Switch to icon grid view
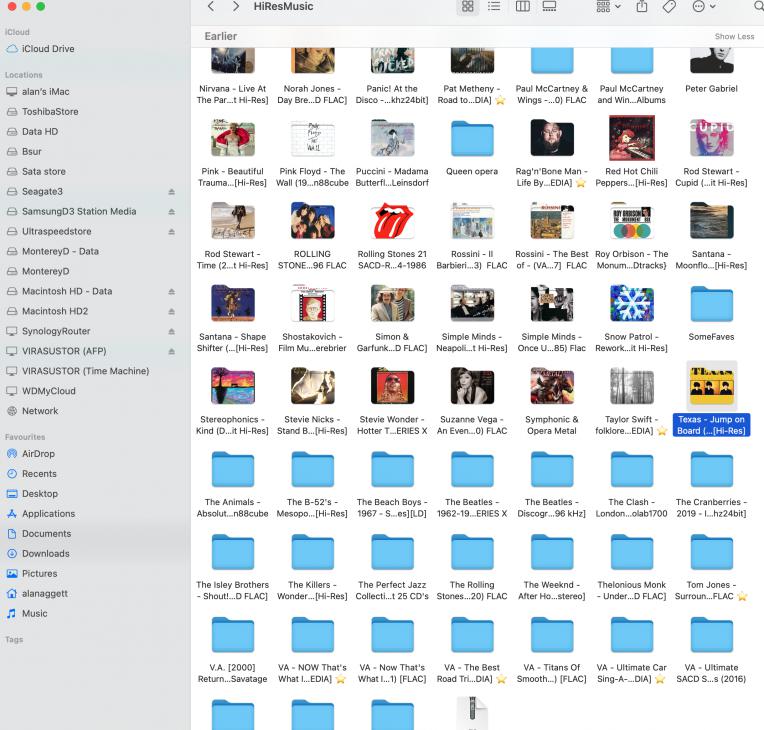This screenshot has height=730, width=764. coord(467,7)
